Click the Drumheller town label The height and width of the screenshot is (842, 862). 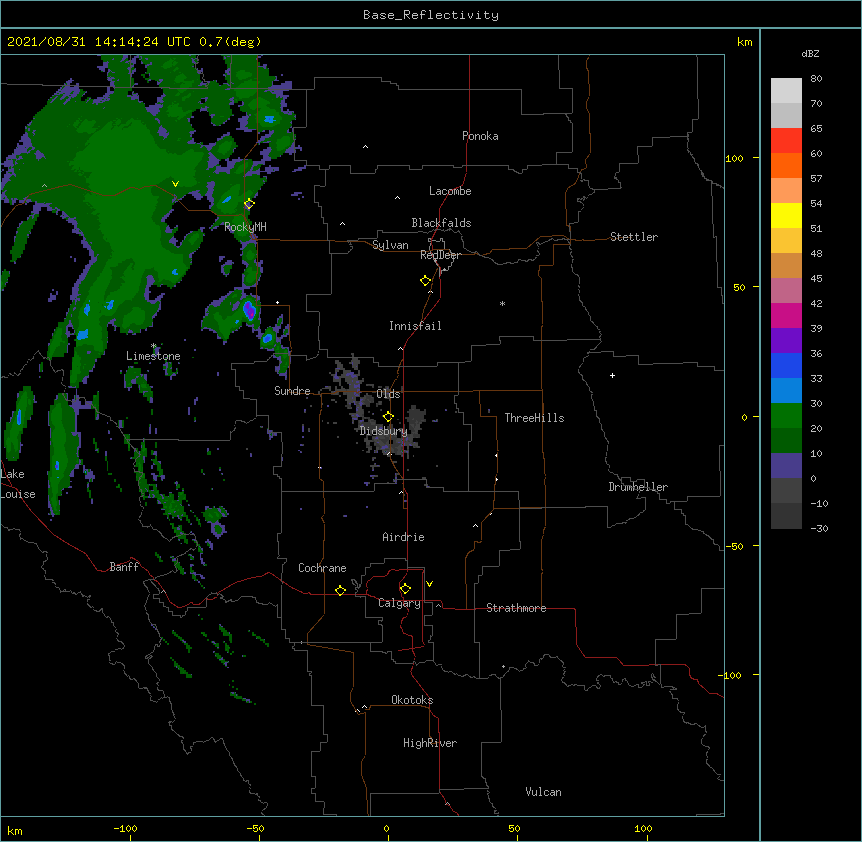pos(638,487)
